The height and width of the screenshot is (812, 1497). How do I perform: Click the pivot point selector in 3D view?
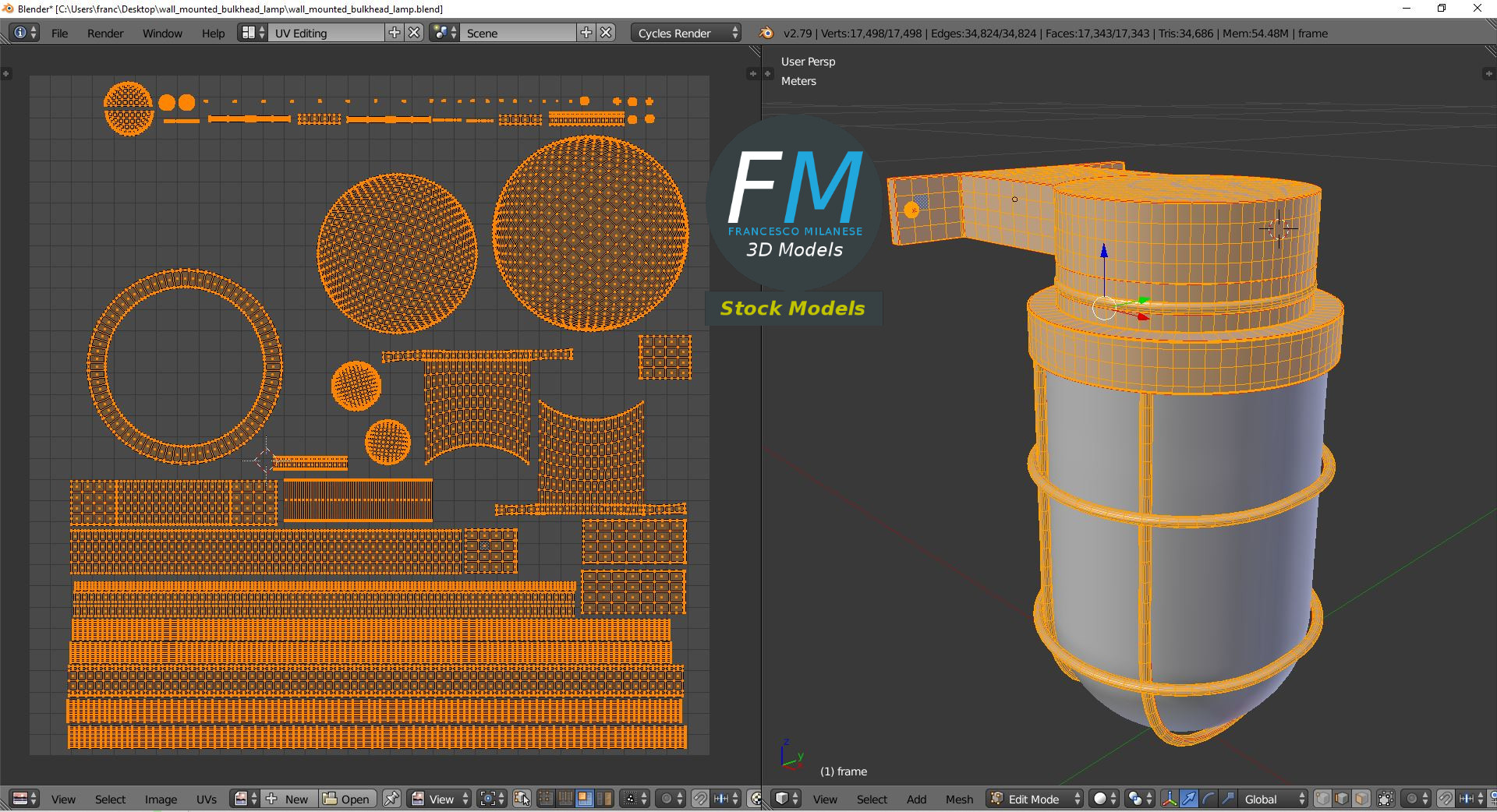coord(1140,799)
